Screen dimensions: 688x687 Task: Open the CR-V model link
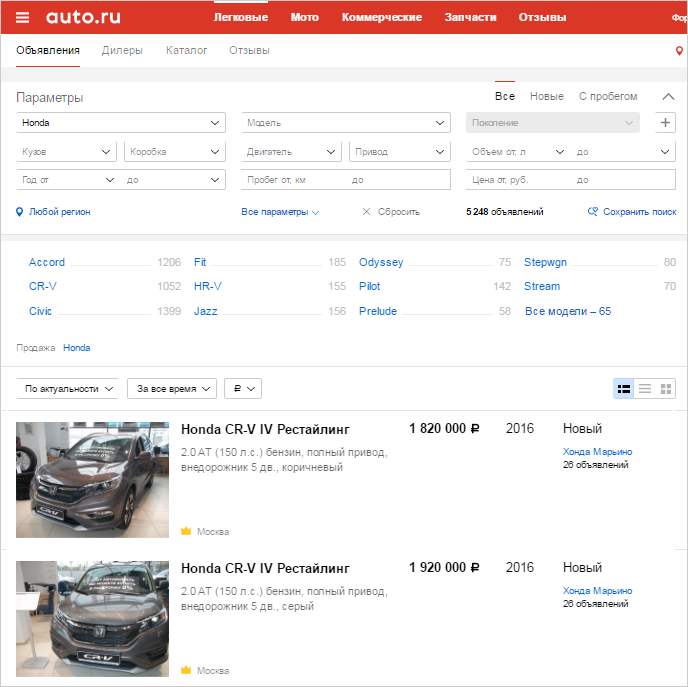43,286
